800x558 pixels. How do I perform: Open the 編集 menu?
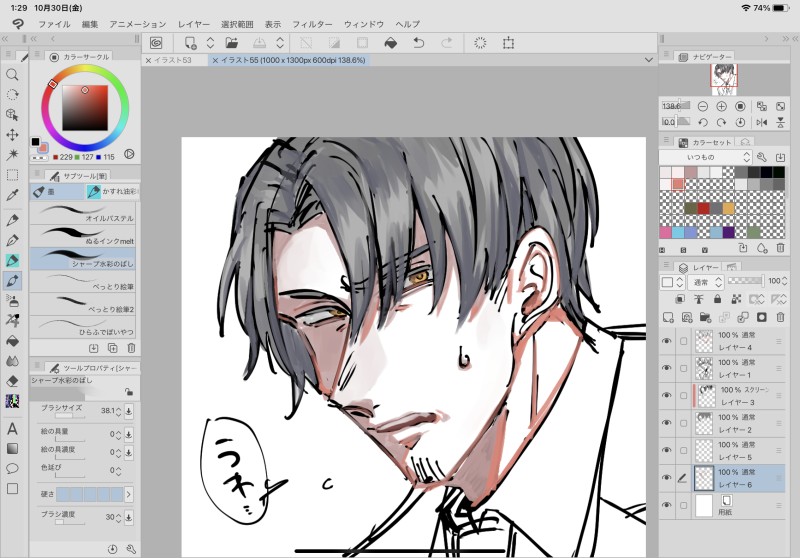pyautogui.click(x=90, y=24)
